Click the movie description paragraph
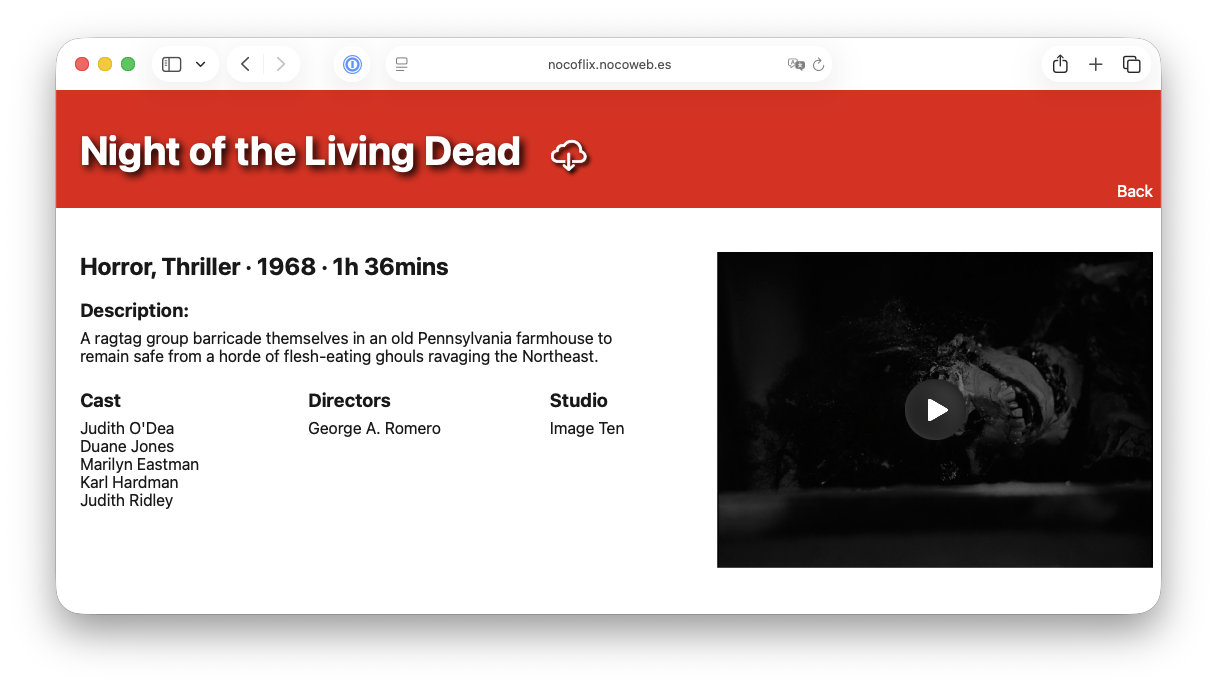Viewport: 1217px width, 688px height. pyautogui.click(x=346, y=347)
